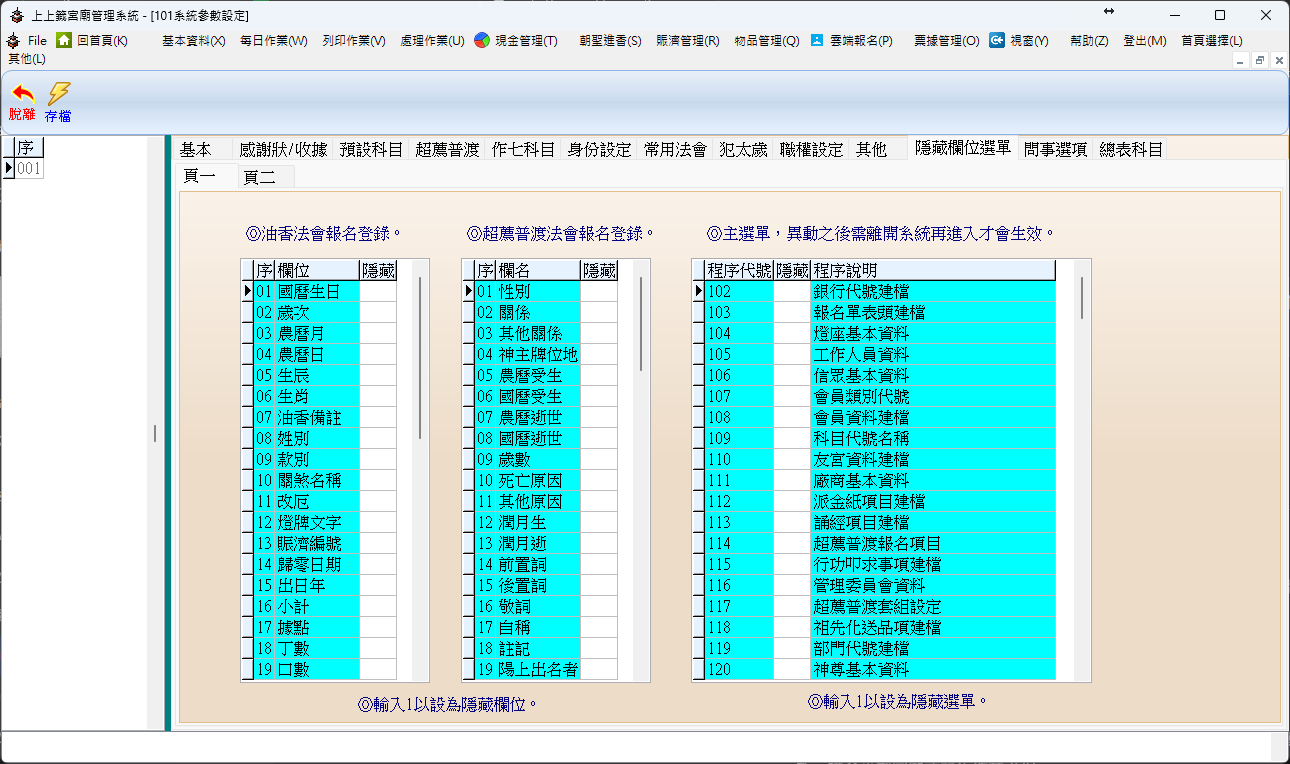Switch to the 感謝狀/收據 tab
1290x764 pixels.
pos(282,150)
